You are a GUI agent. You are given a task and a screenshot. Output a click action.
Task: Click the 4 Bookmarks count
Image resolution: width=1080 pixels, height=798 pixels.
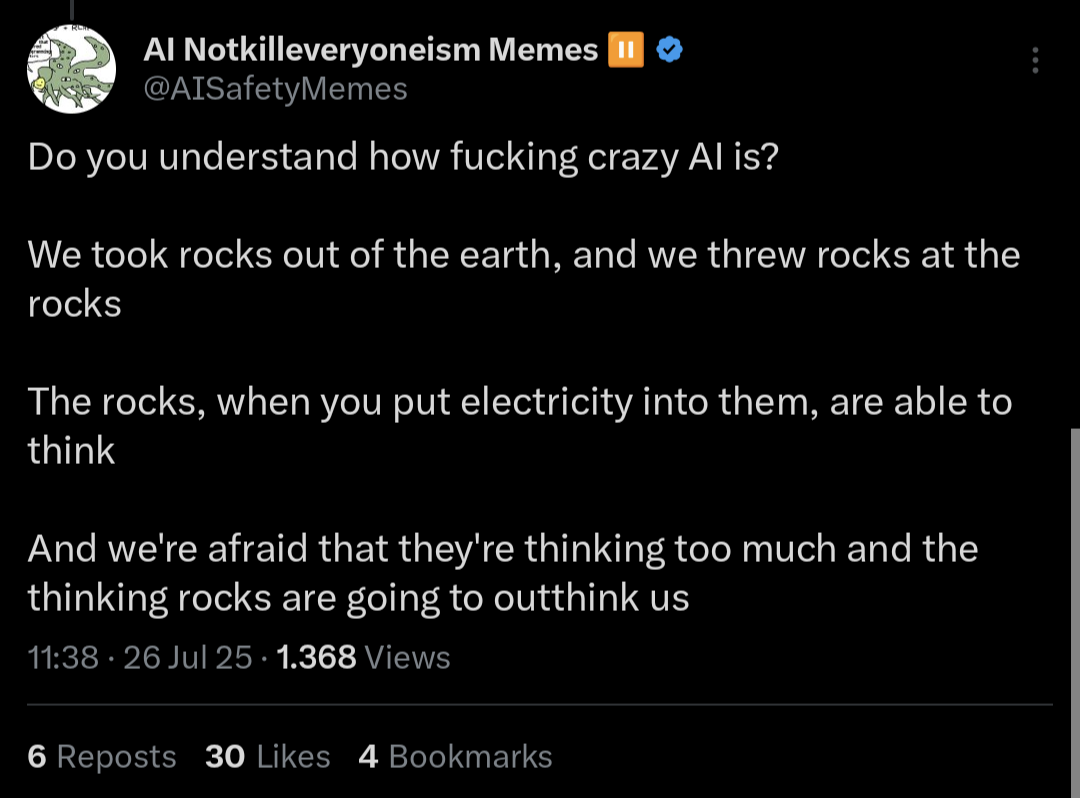455,757
